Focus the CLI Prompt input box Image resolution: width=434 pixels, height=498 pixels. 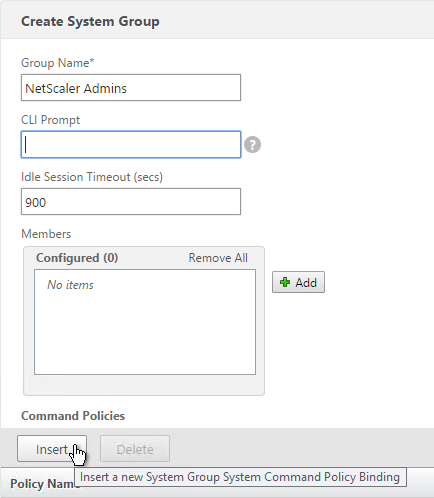click(x=131, y=145)
